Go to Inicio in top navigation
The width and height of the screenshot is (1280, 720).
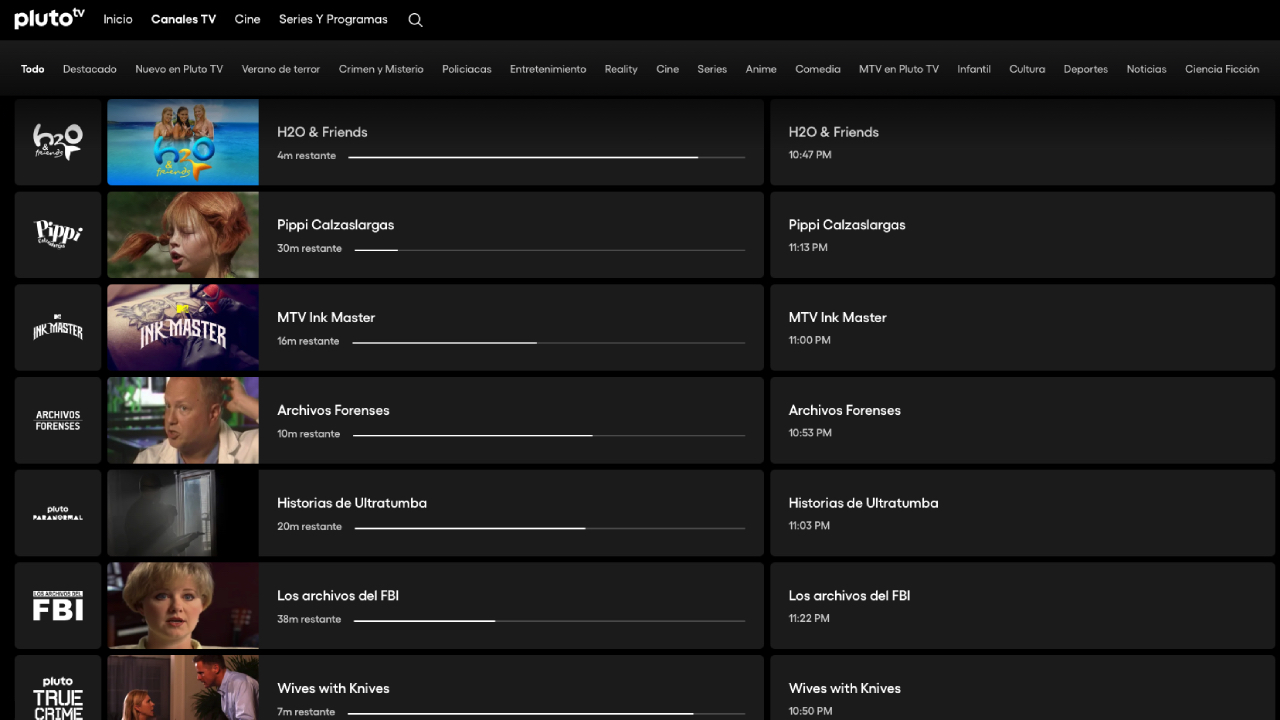118,19
